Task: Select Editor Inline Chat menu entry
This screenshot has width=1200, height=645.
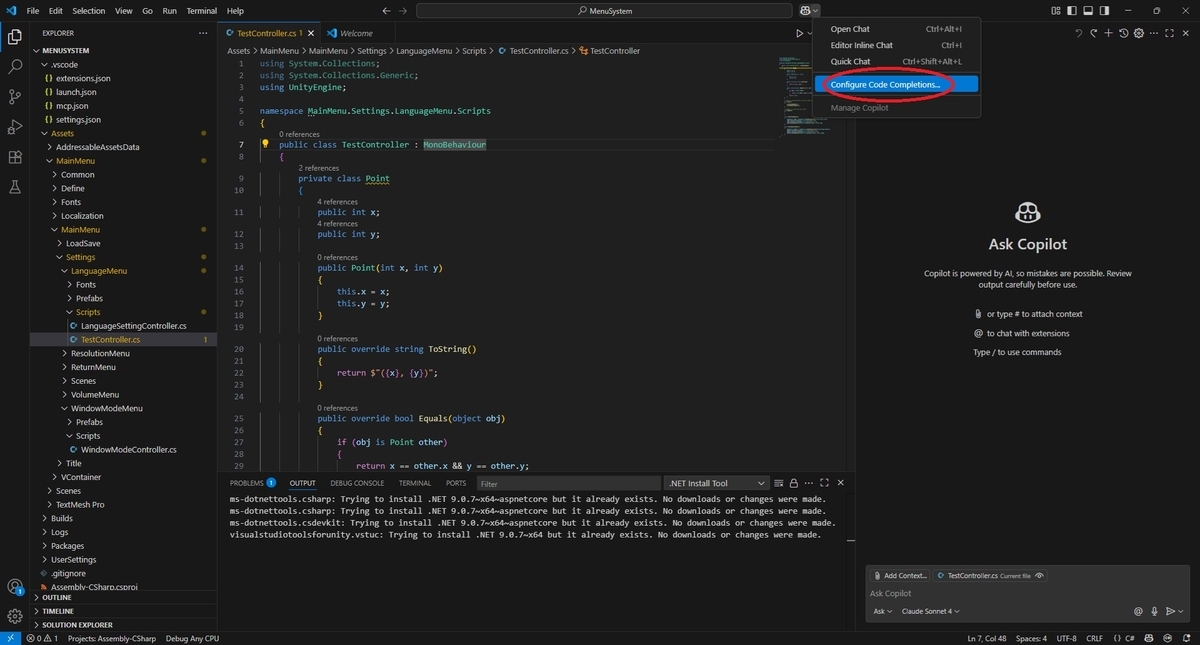Action: 896,45
